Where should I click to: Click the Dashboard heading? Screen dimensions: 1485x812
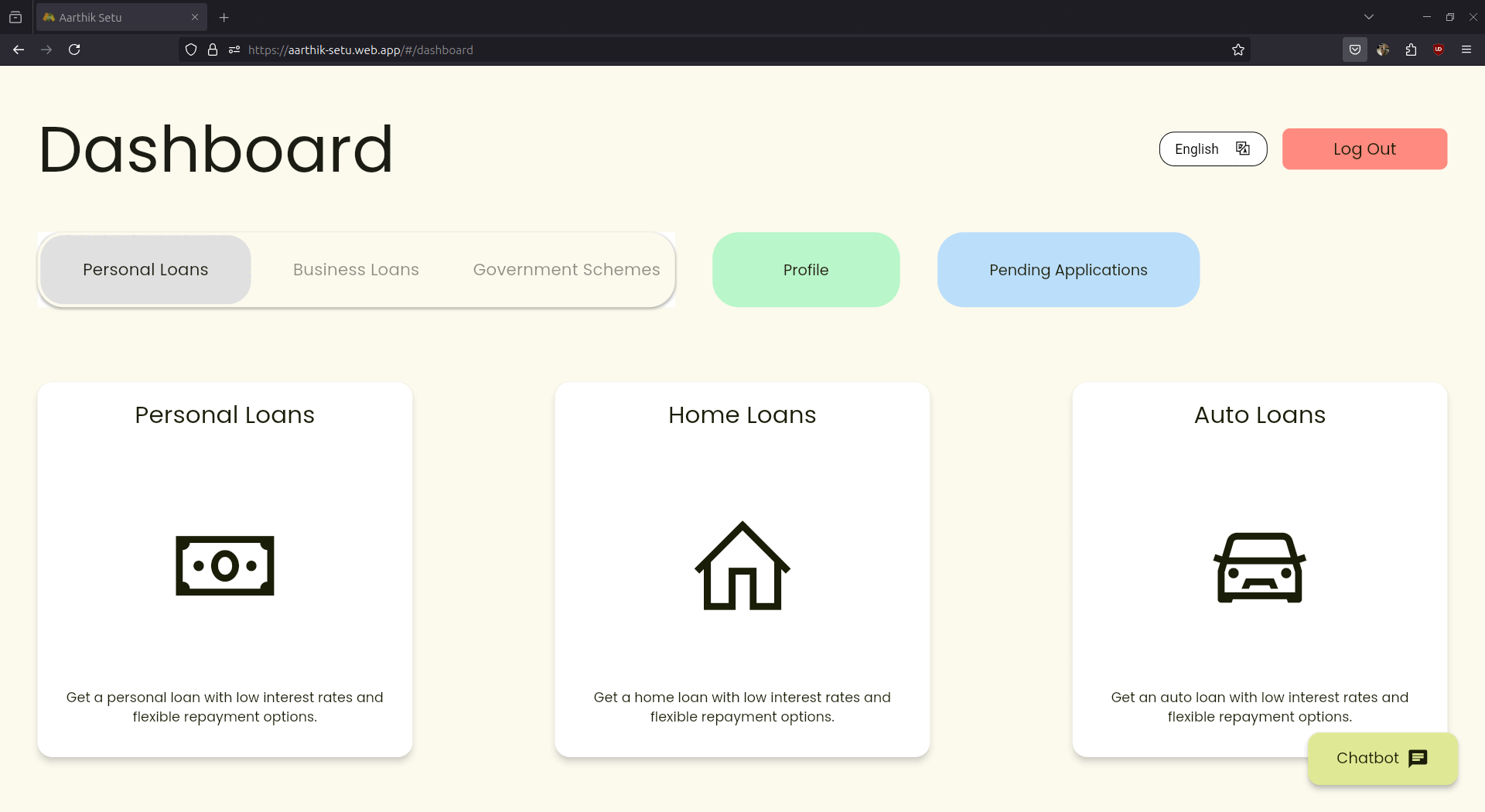[216, 149]
